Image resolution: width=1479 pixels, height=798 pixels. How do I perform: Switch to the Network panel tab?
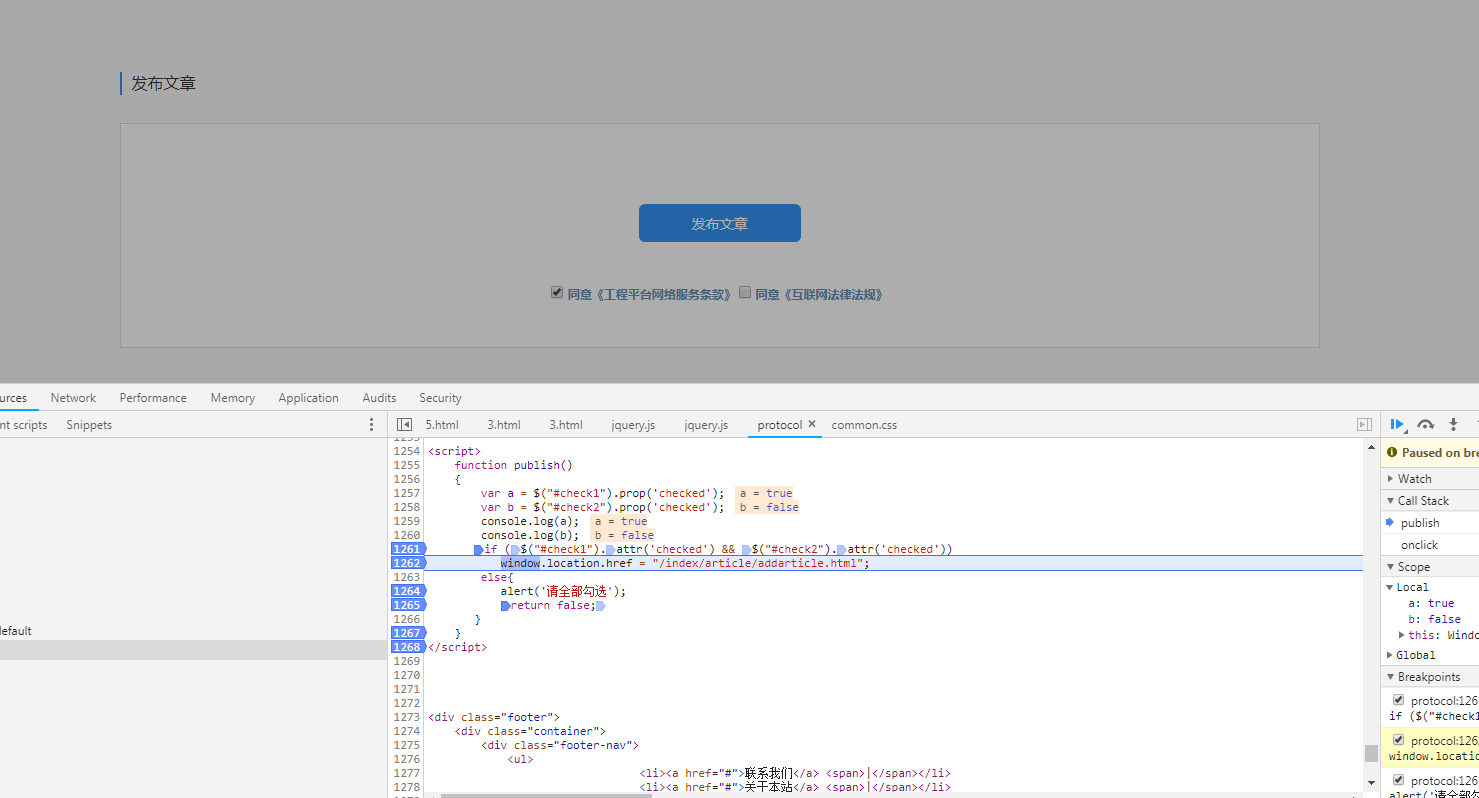coord(73,397)
